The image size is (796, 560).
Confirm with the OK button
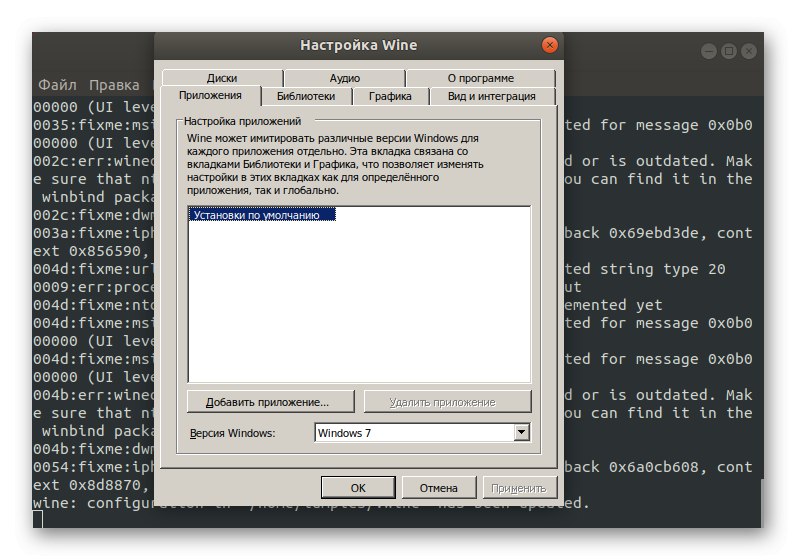[x=358, y=487]
